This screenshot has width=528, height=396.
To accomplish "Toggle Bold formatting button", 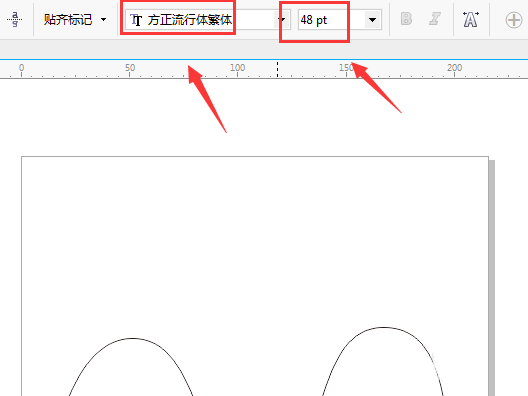I will [406, 19].
